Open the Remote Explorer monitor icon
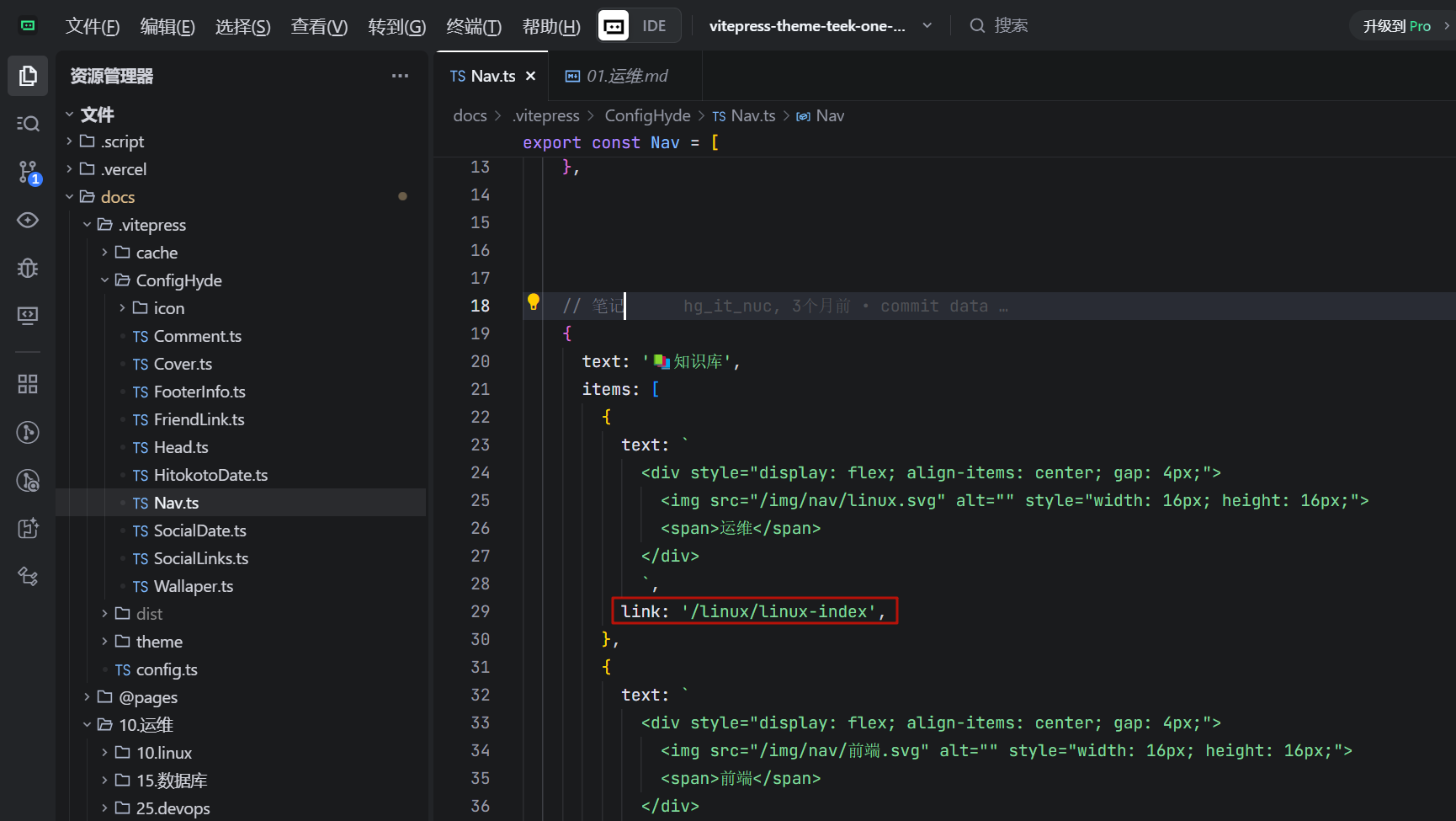This screenshot has width=1456, height=821. click(28, 316)
